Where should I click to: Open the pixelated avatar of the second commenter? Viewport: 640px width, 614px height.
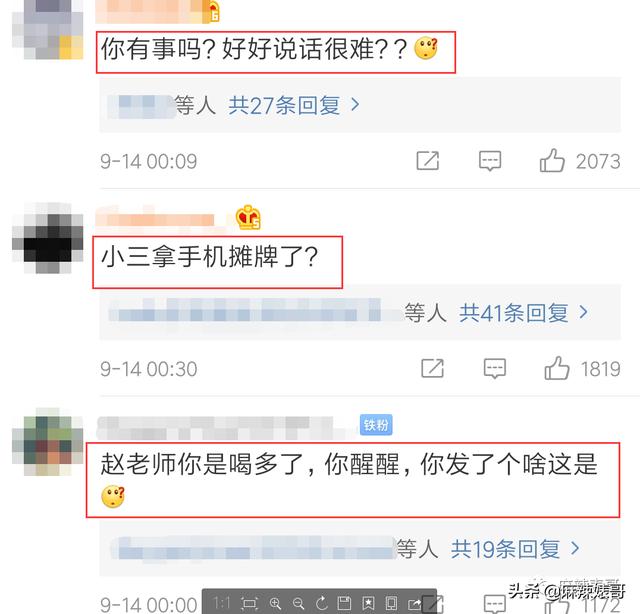coord(48,238)
